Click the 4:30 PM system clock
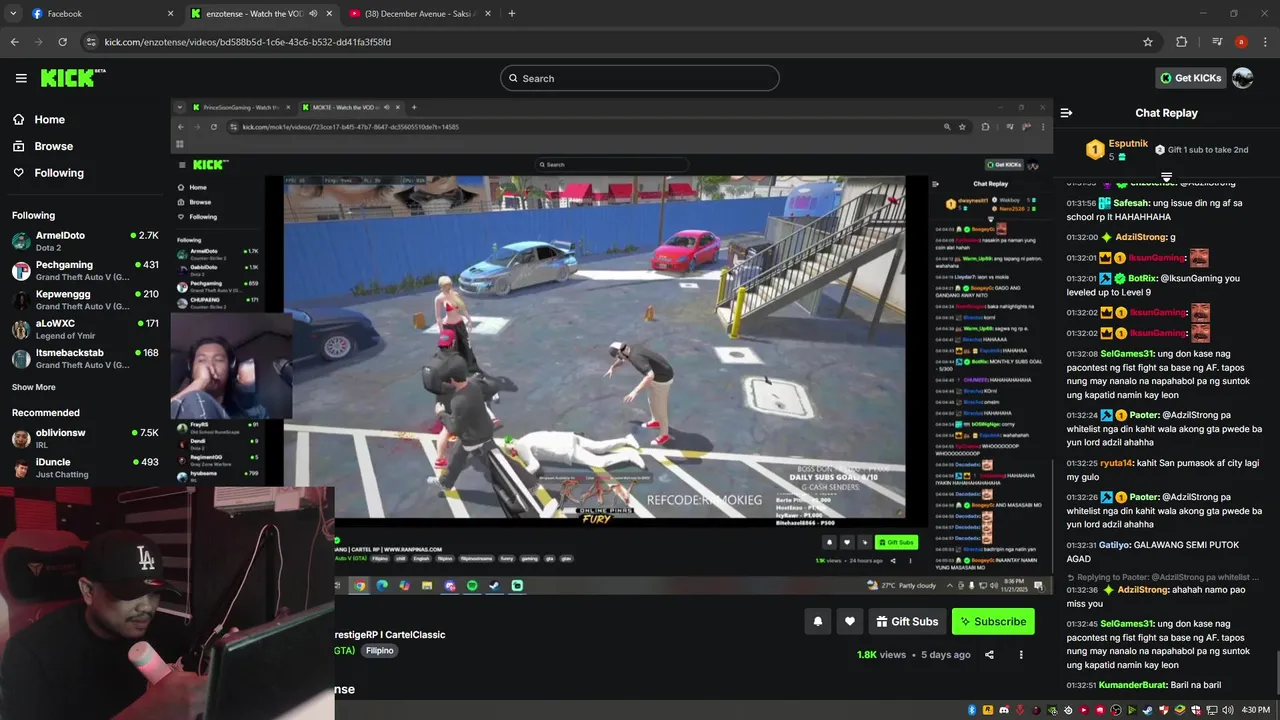The image size is (1280, 720). point(1256,710)
